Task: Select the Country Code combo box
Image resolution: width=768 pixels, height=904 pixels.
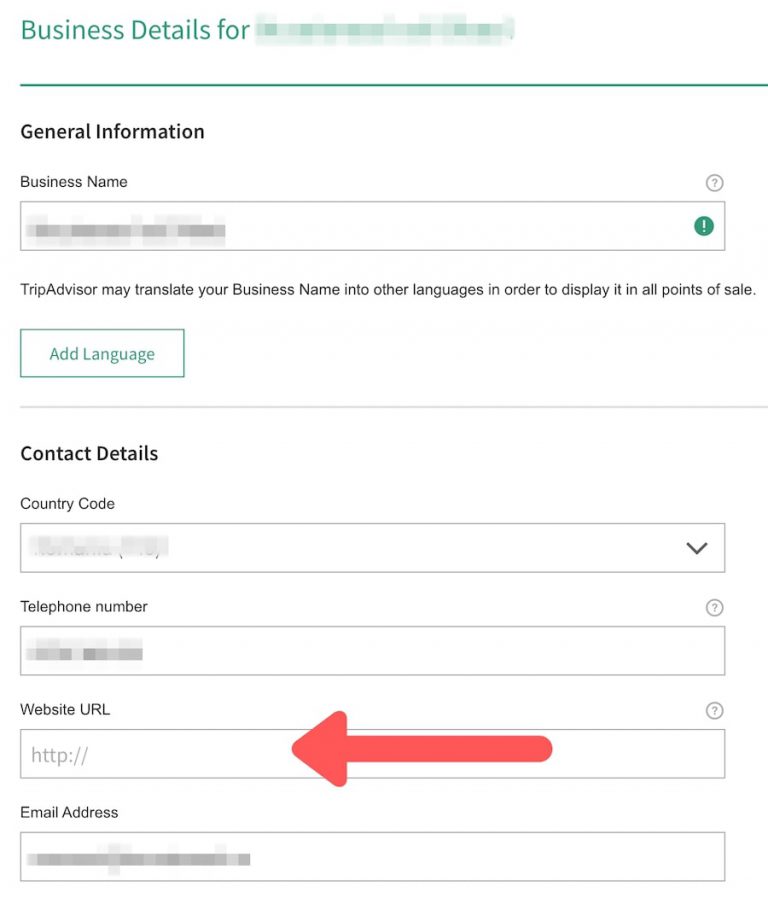Action: [x=372, y=548]
